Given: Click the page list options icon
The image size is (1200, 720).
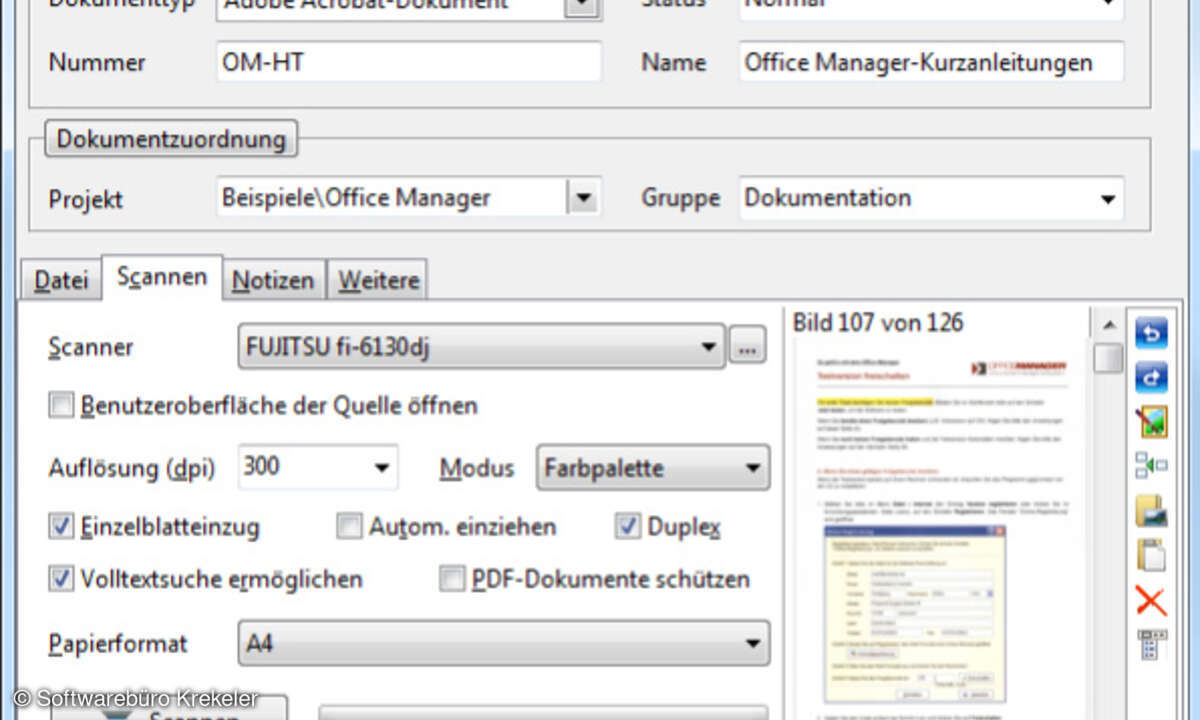Looking at the screenshot, I should 1151,645.
